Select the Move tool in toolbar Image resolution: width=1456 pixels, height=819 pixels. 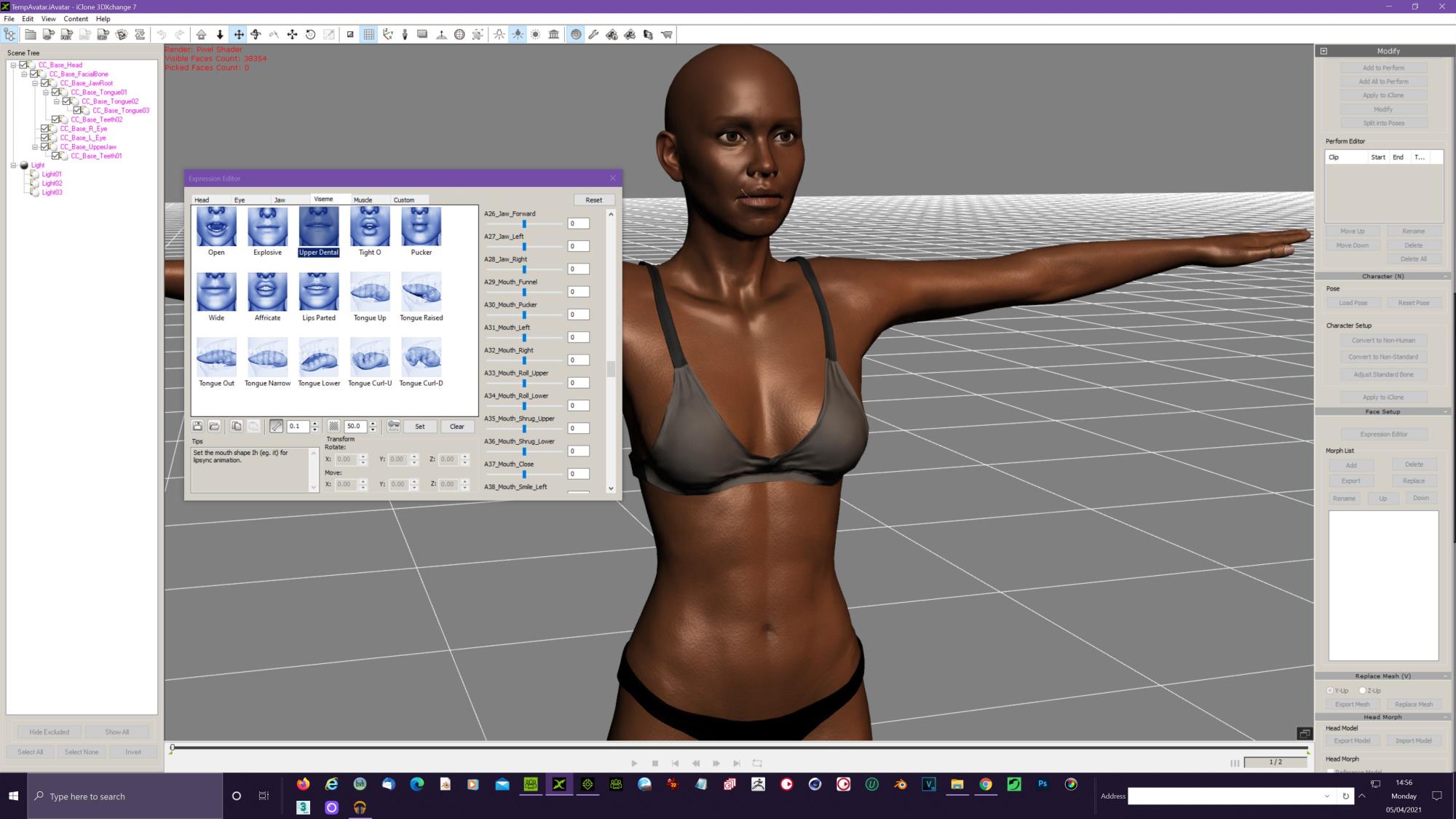click(238, 34)
